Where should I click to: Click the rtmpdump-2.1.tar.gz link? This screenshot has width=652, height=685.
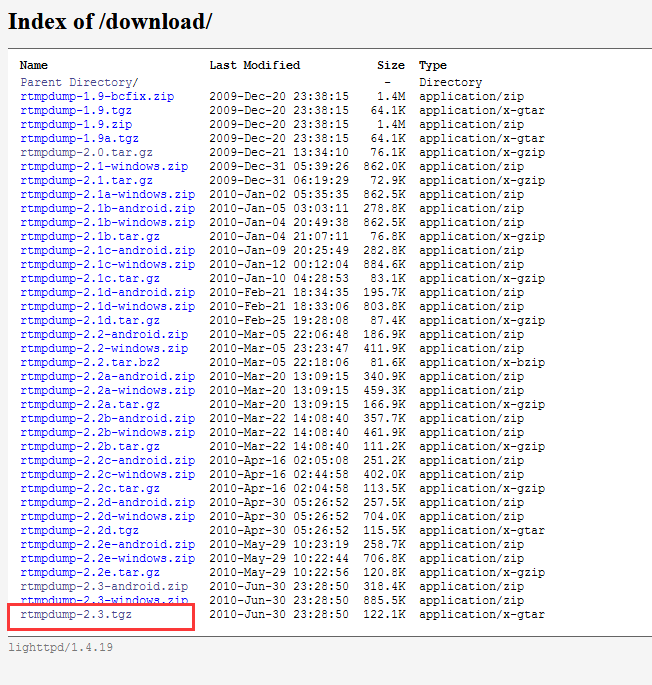click(x=86, y=180)
